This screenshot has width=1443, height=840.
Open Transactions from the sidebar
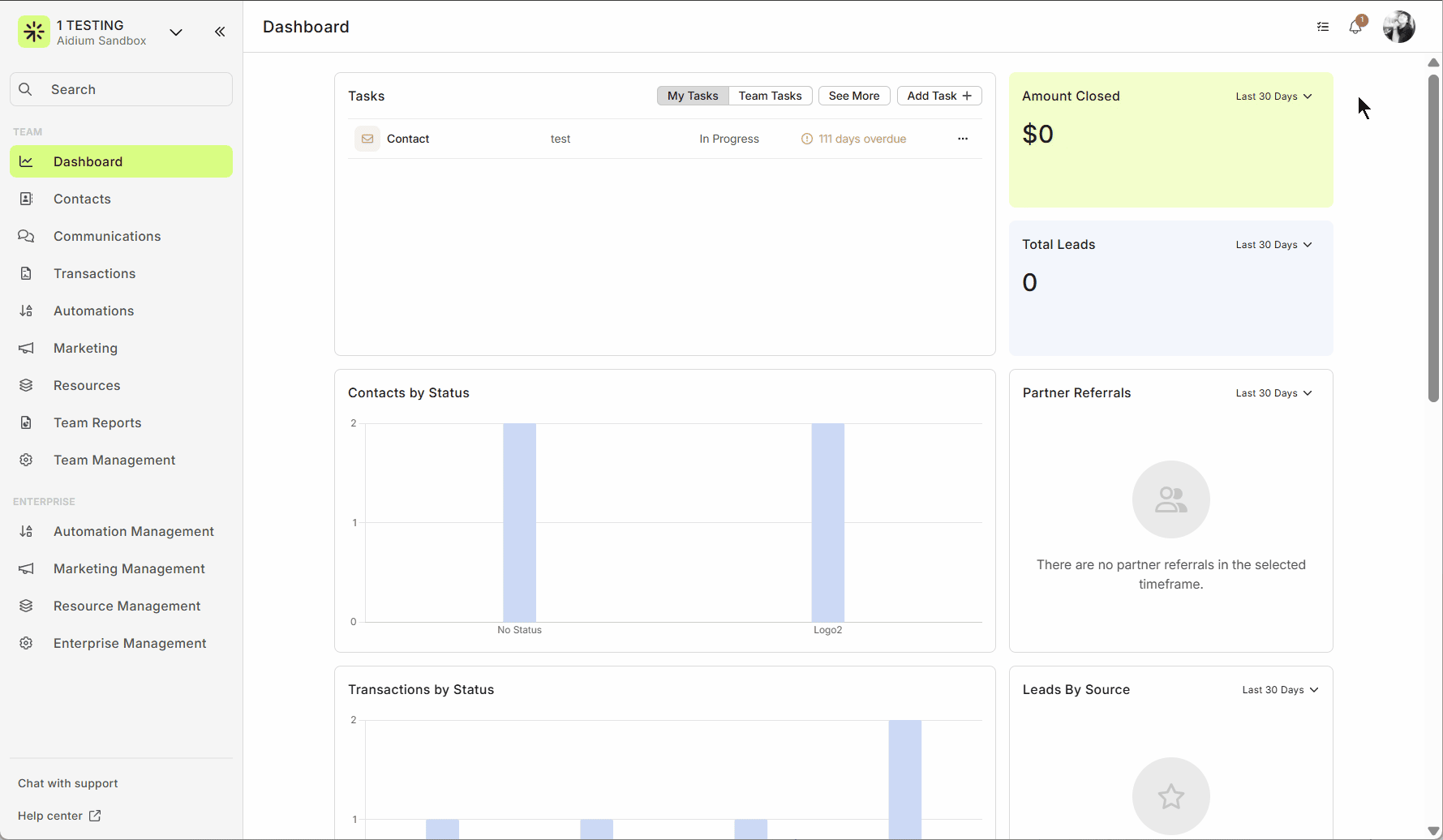click(x=94, y=273)
